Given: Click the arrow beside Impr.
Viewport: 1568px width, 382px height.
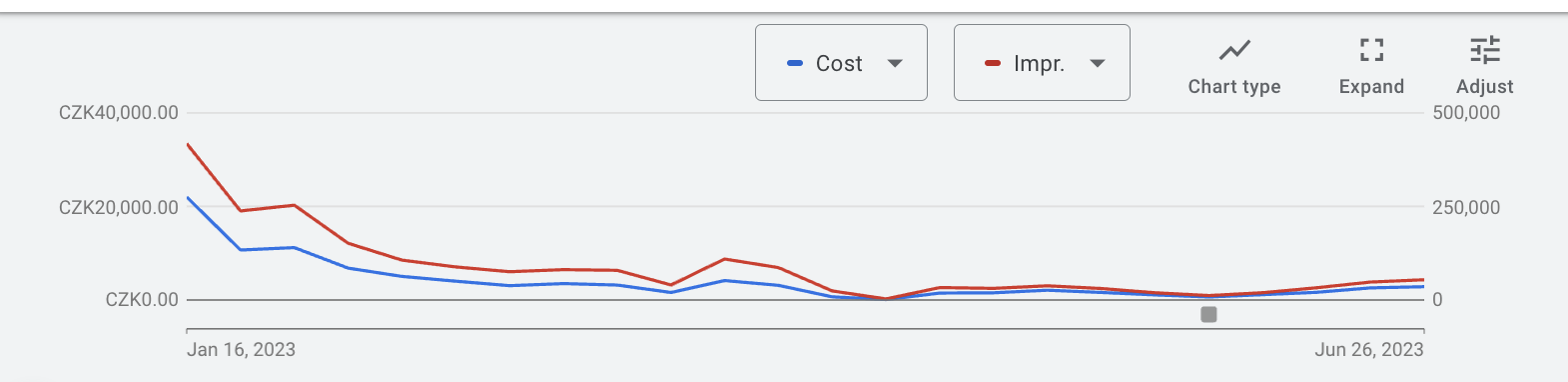Looking at the screenshot, I should tap(1098, 63).
